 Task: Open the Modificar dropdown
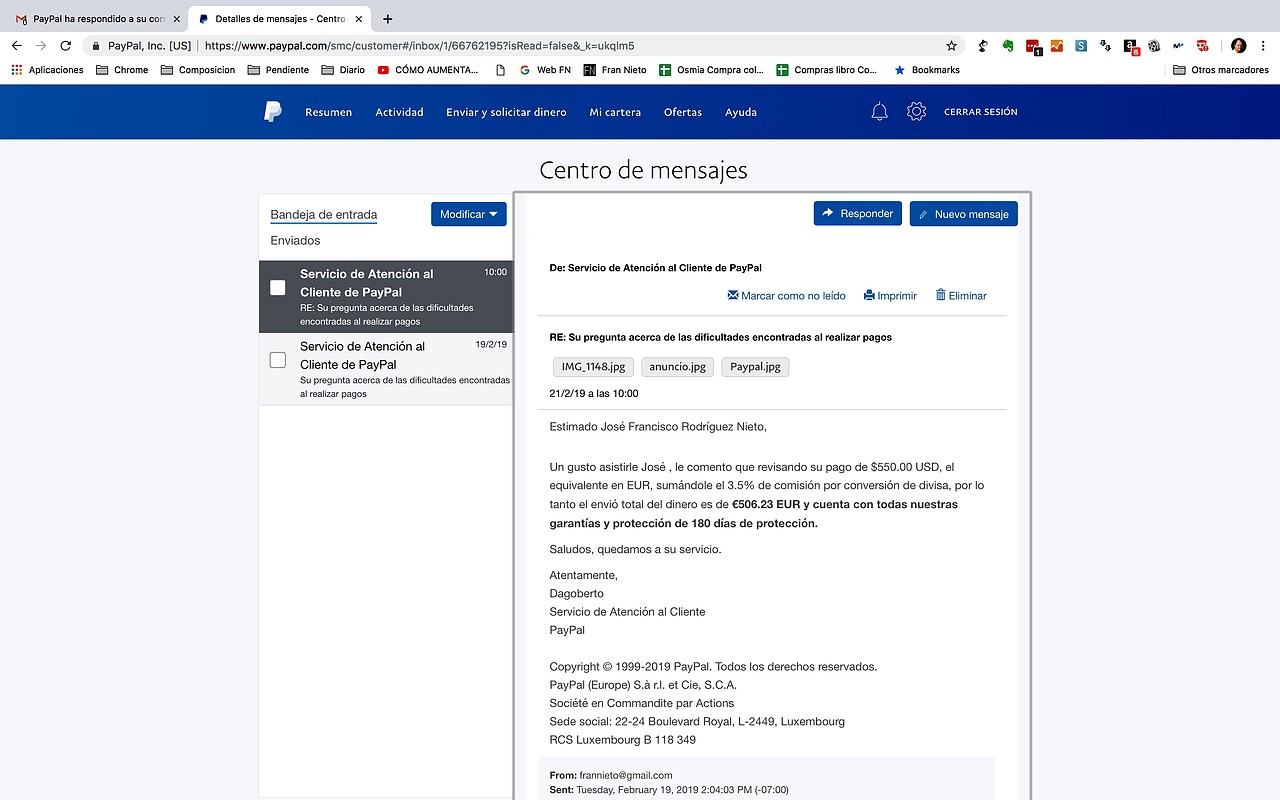click(x=469, y=214)
